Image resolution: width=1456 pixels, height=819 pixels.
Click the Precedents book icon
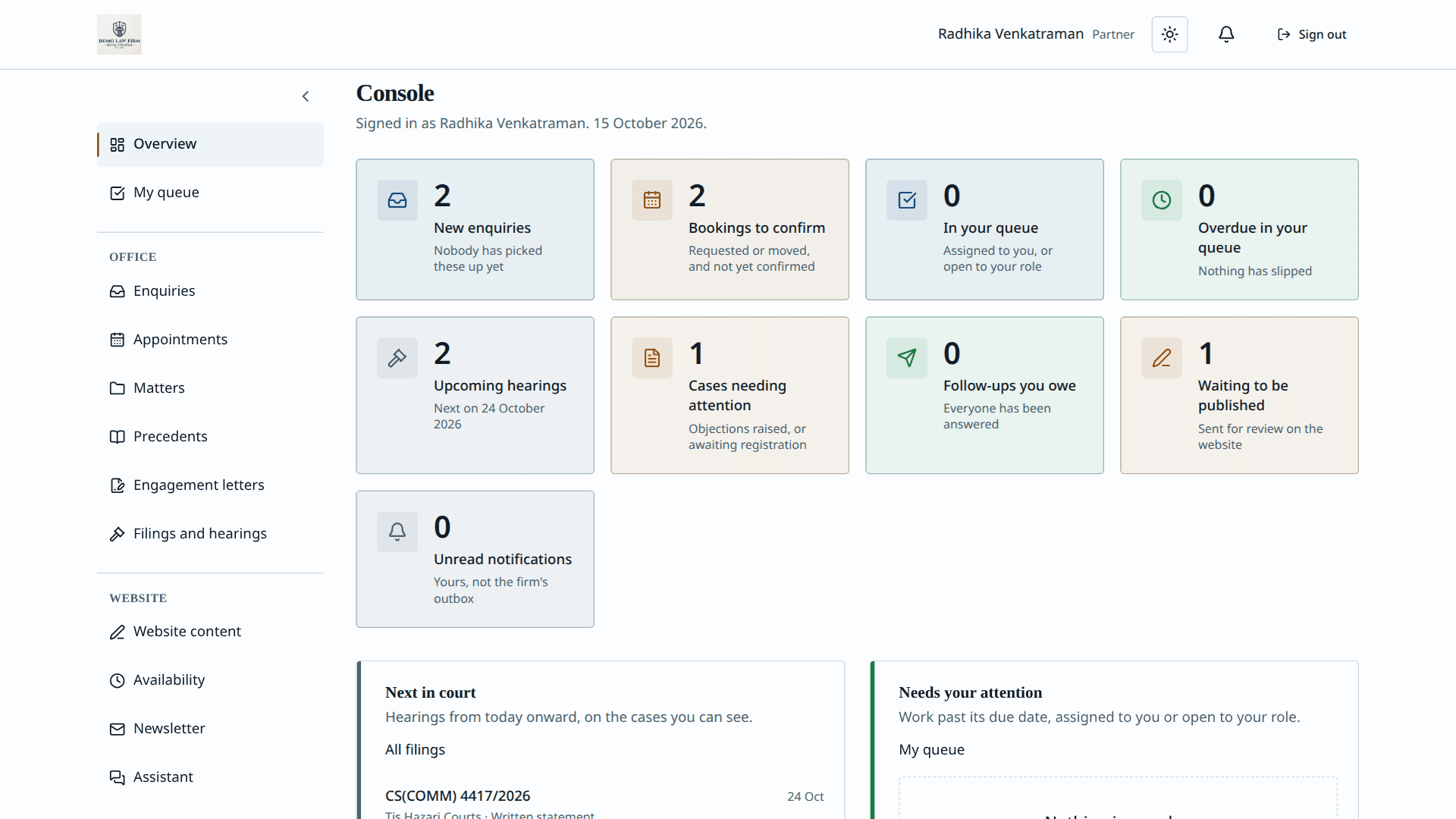coord(117,437)
